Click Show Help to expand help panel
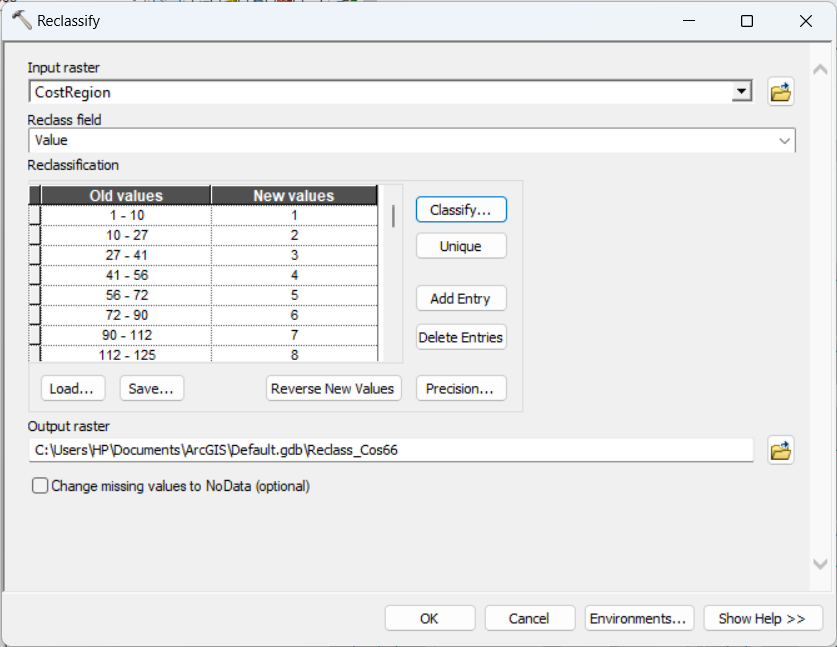This screenshot has height=647, width=837. click(763, 618)
